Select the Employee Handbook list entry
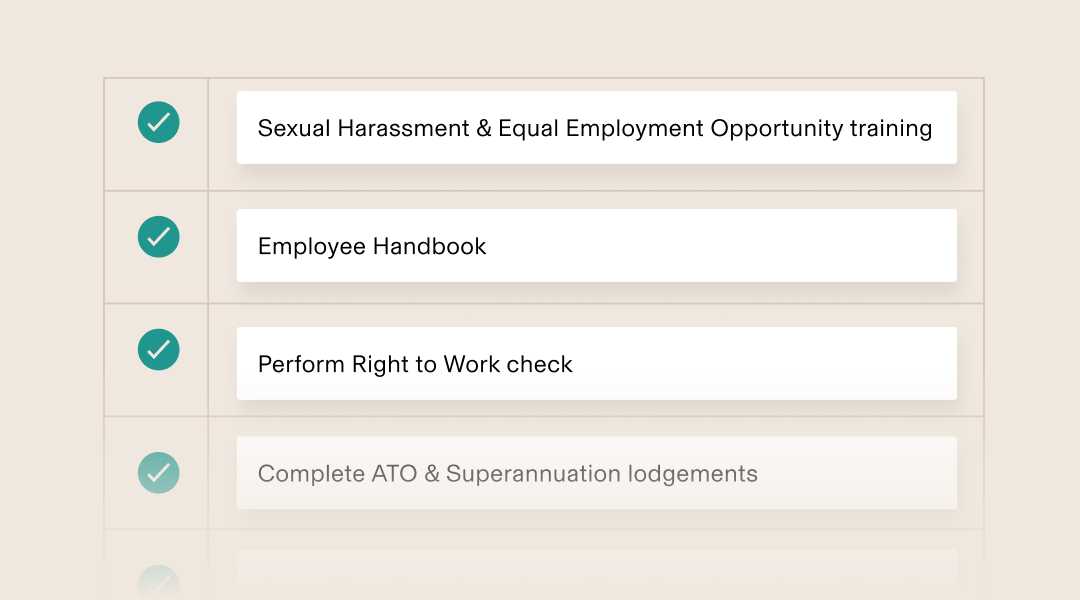Screen dimensions: 1080x600 [x=596, y=245]
